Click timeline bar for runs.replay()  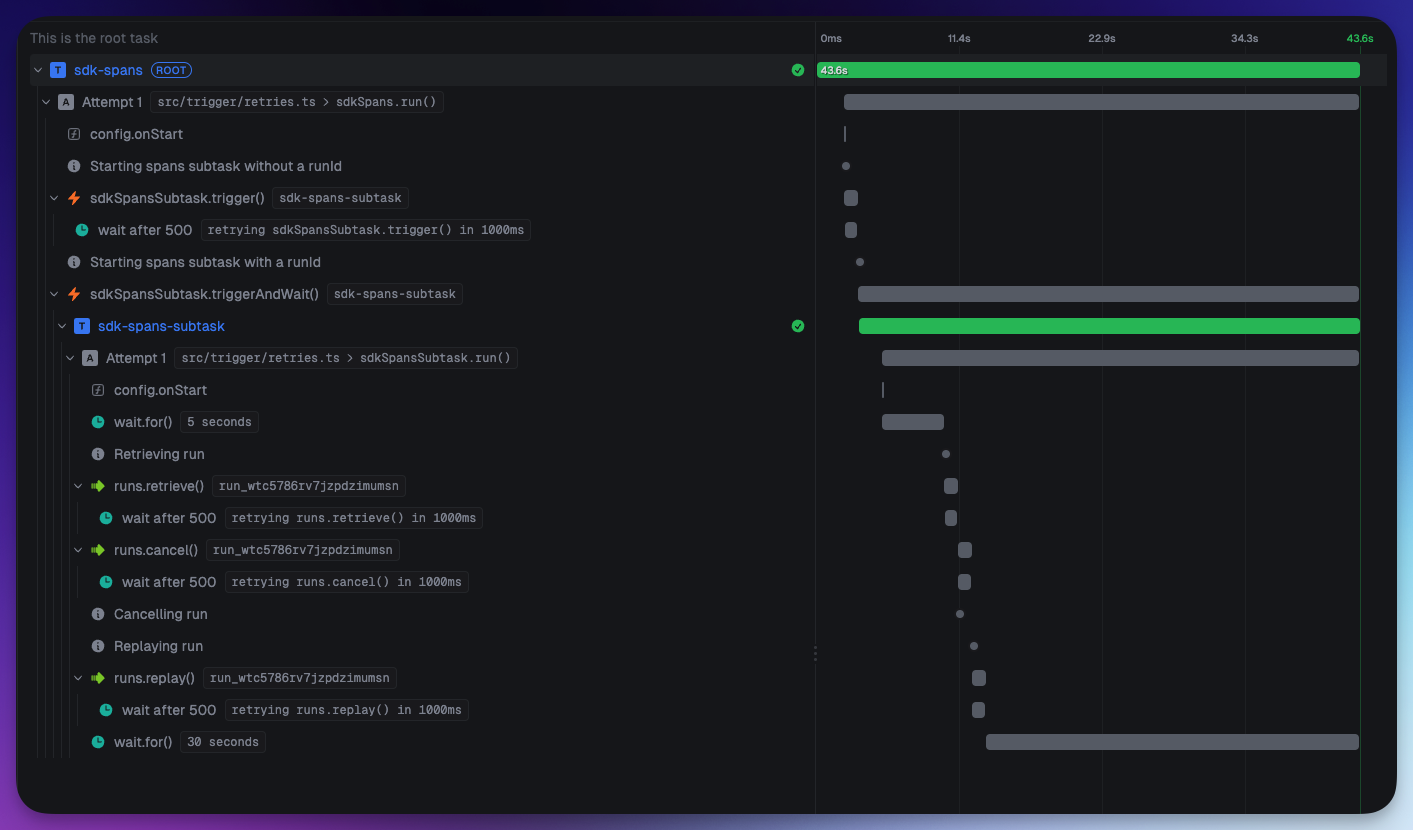[x=979, y=678]
